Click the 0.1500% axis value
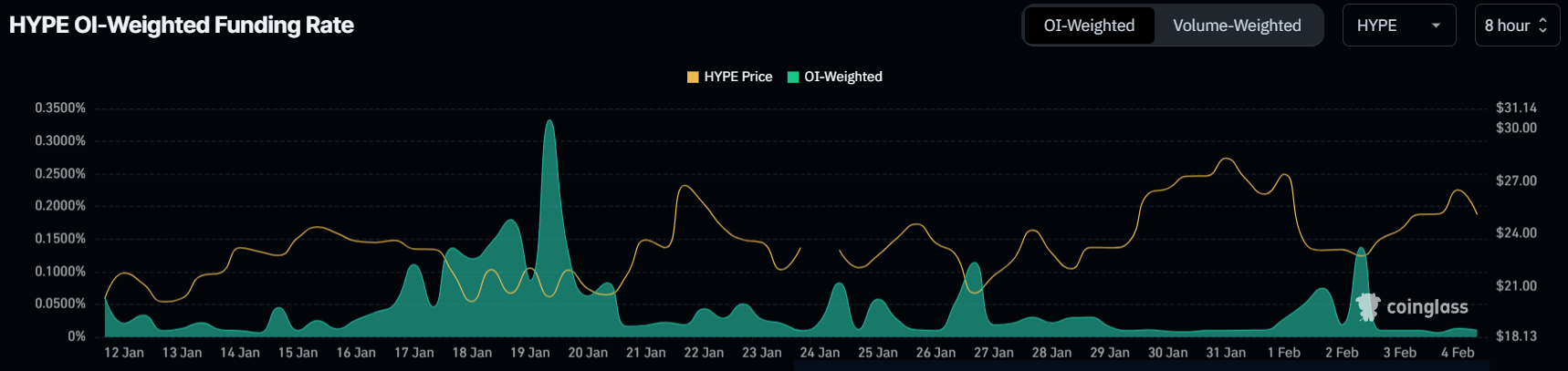Image resolution: width=1568 pixels, height=371 pixels. [60, 239]
